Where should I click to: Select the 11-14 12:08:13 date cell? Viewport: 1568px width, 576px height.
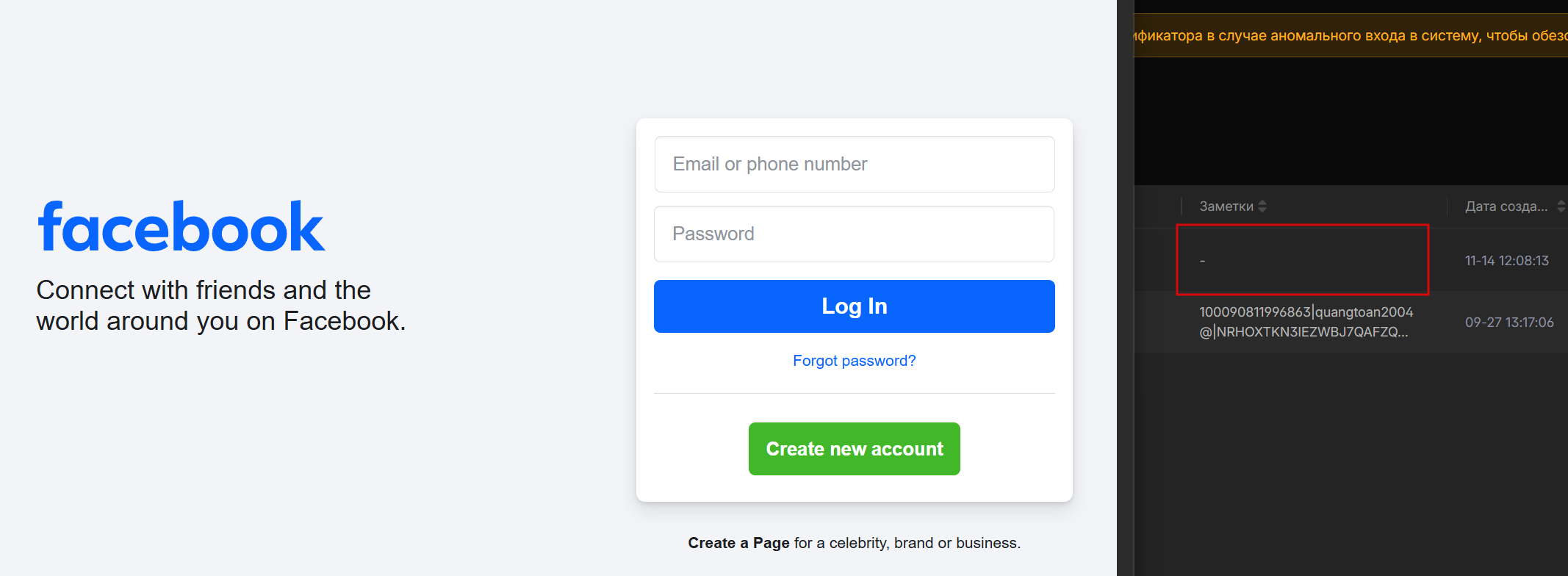pos(1506,261)
